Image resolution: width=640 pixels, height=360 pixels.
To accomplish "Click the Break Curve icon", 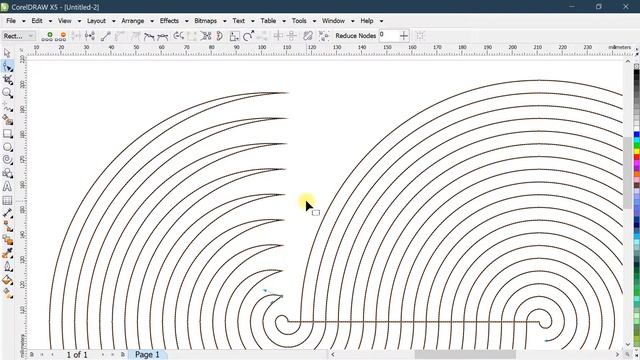I will [x=90, y=36].
